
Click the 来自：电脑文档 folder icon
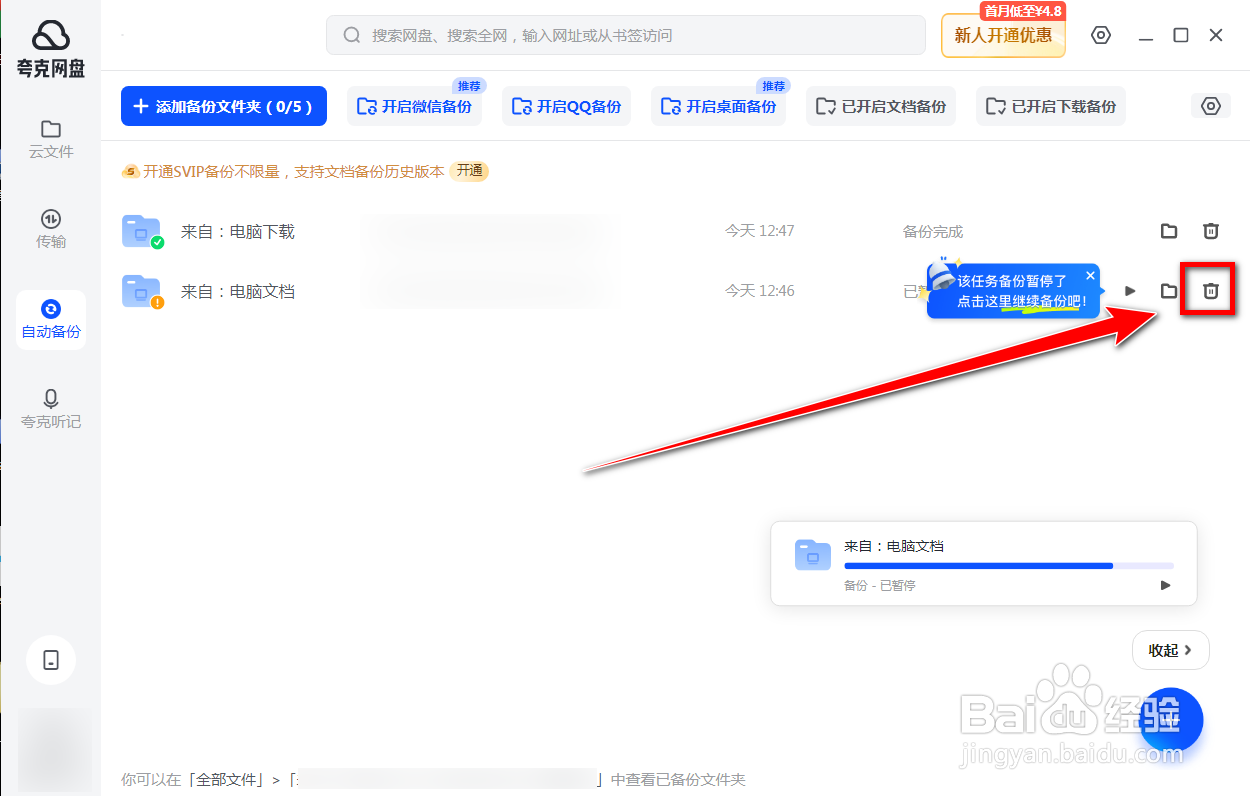(142, 291)
